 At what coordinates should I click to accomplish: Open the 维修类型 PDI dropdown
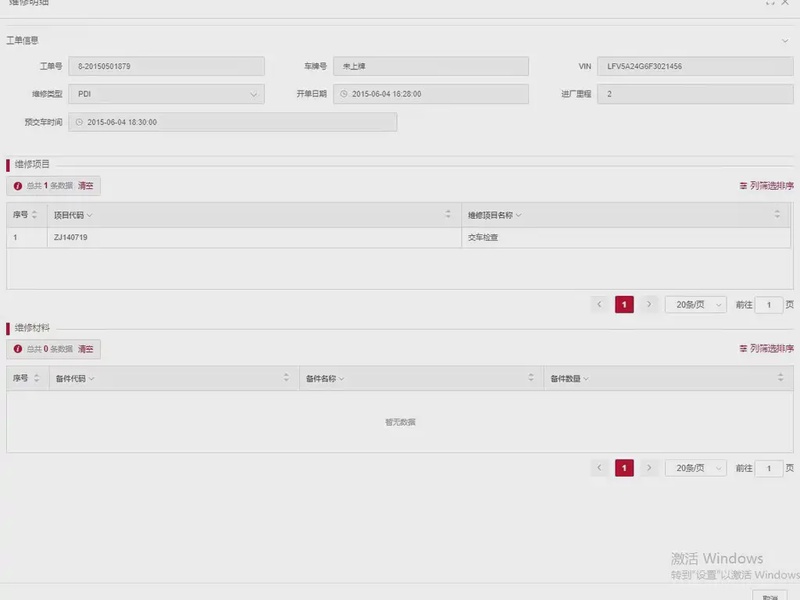[x=253, y=94]
